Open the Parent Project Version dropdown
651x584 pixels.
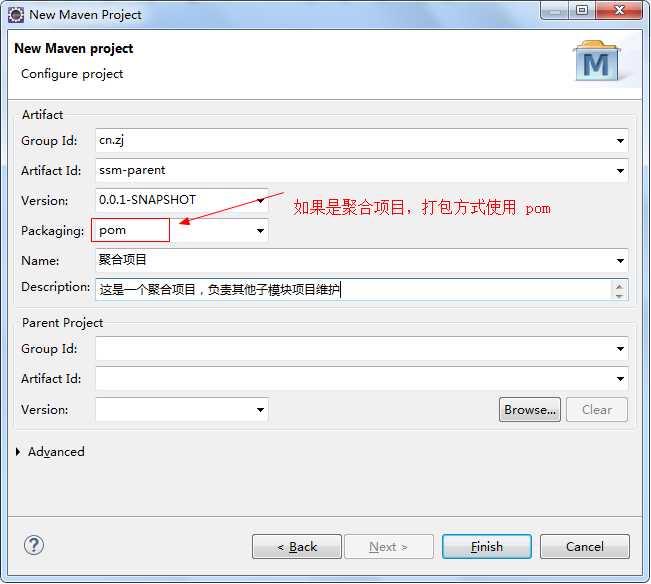(260, 410)
